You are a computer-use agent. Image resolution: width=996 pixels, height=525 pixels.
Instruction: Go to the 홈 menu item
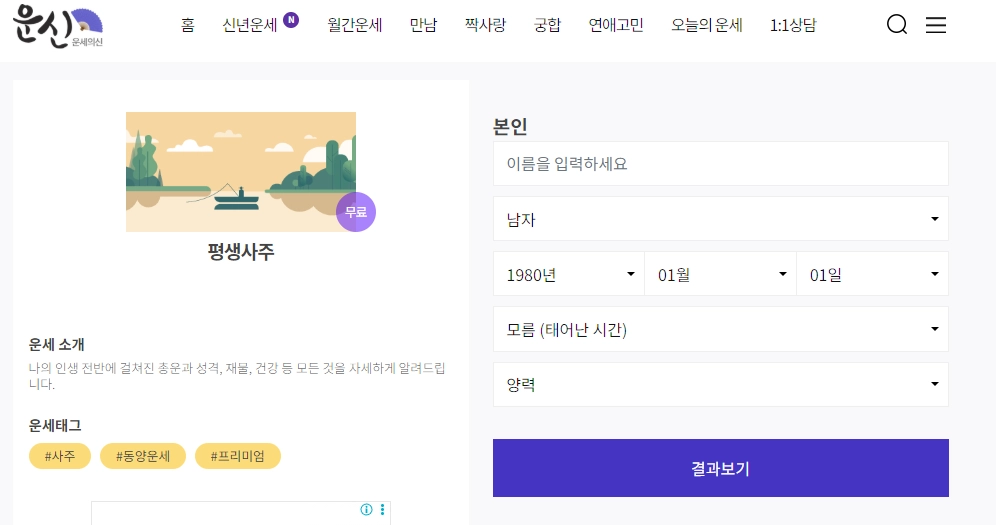pos(187,25)
